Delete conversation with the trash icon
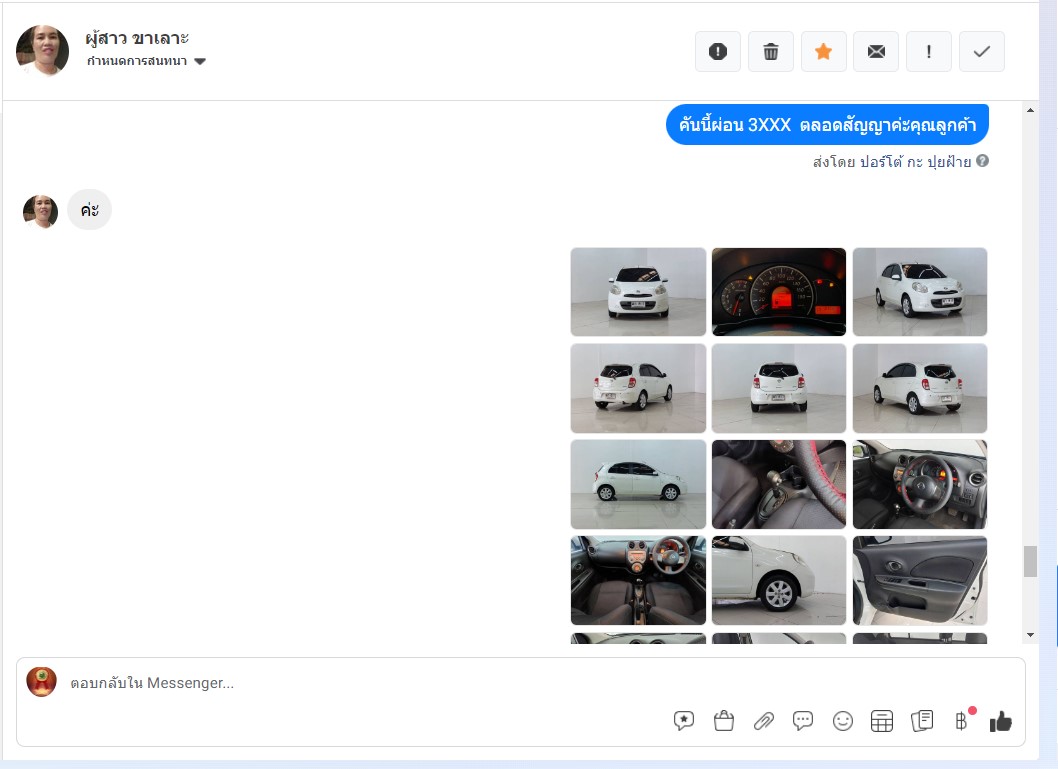 770,52
